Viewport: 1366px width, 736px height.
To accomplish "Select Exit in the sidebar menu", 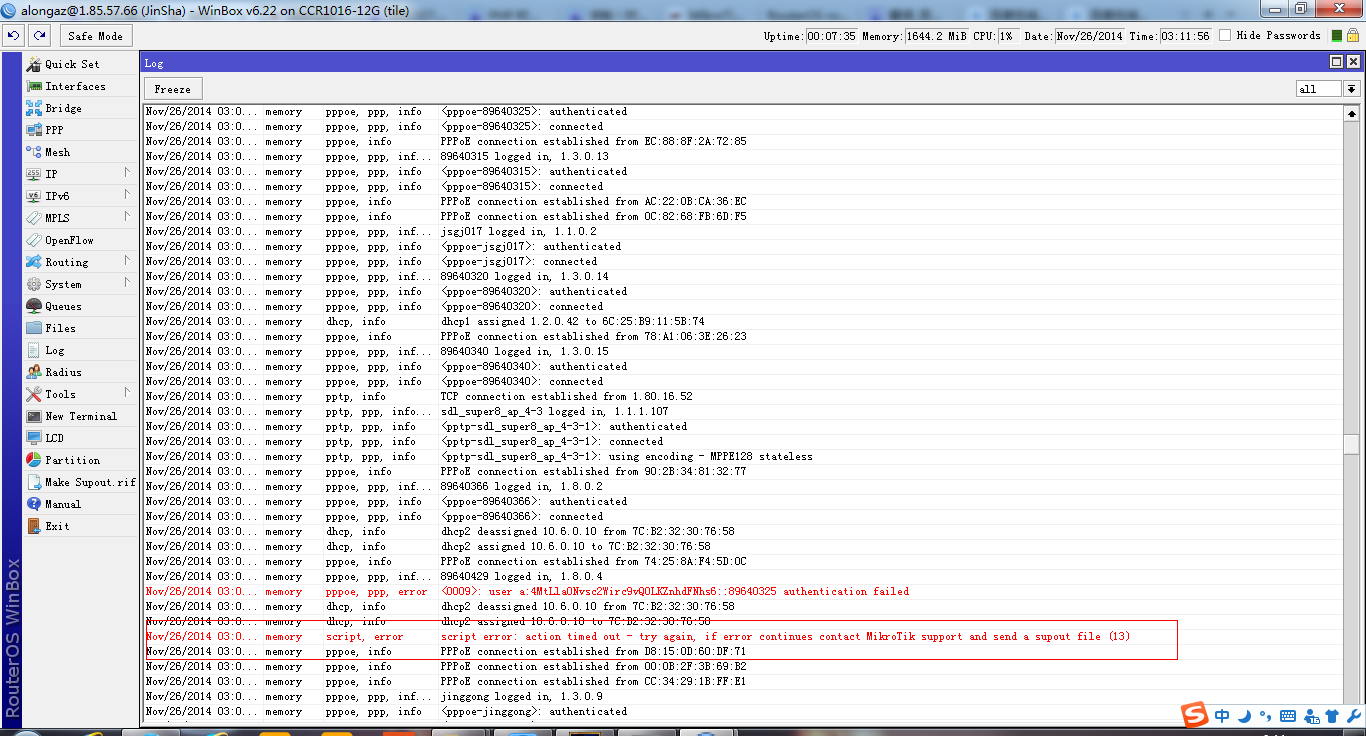I will coord(79,526).
